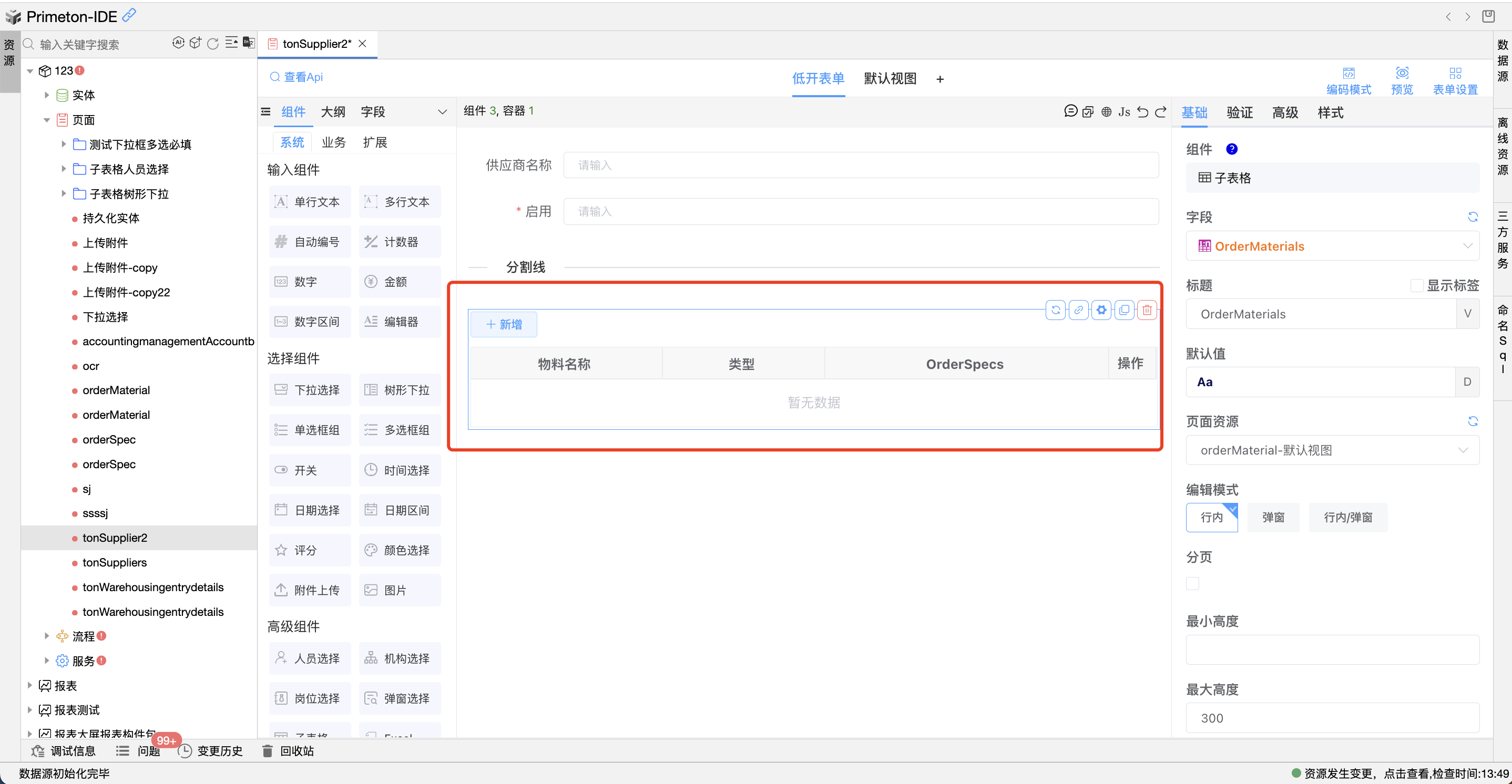
Task: Click the 新增 add row button
Action: click(504, 325)
